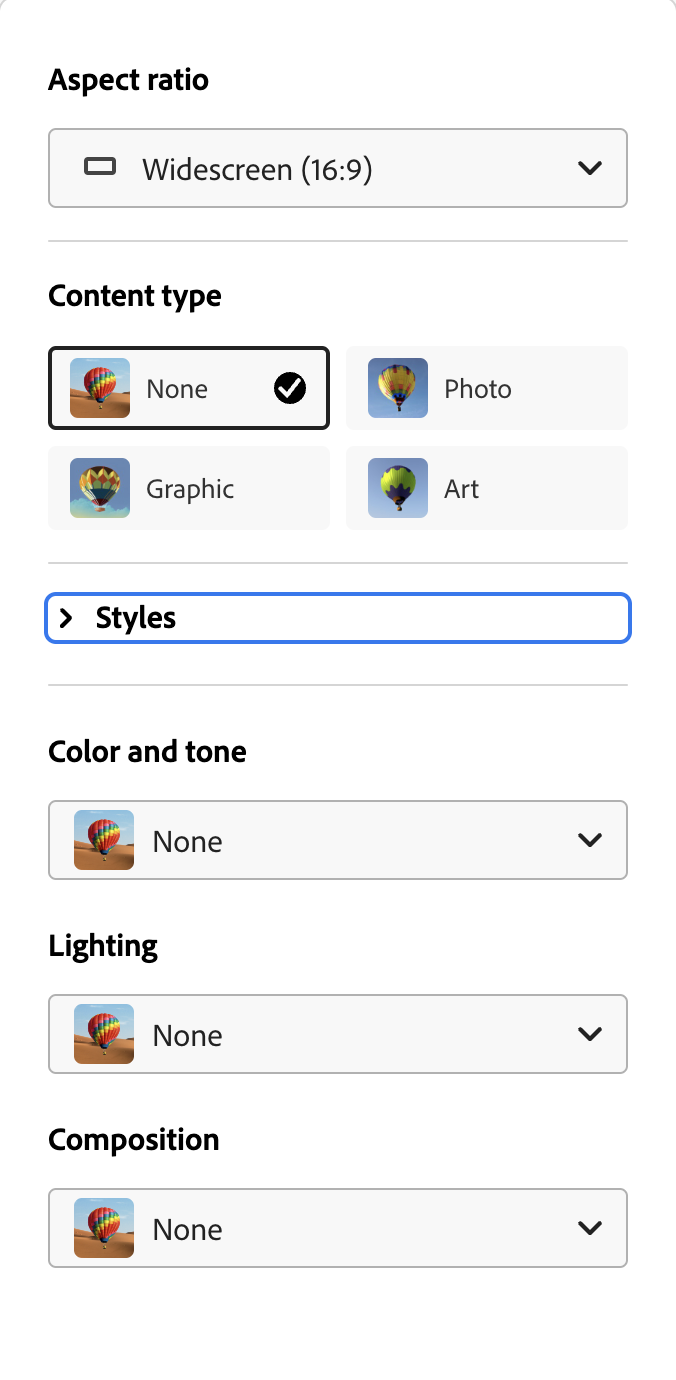
Task: Click the None text in Lighting field
Action: click(187, 1035)
